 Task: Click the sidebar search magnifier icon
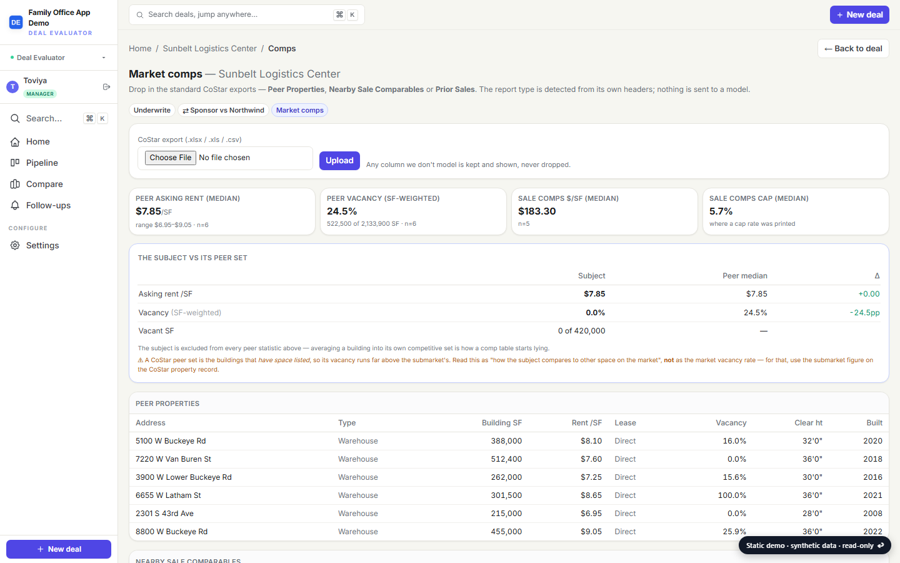(x=15, y=118)
